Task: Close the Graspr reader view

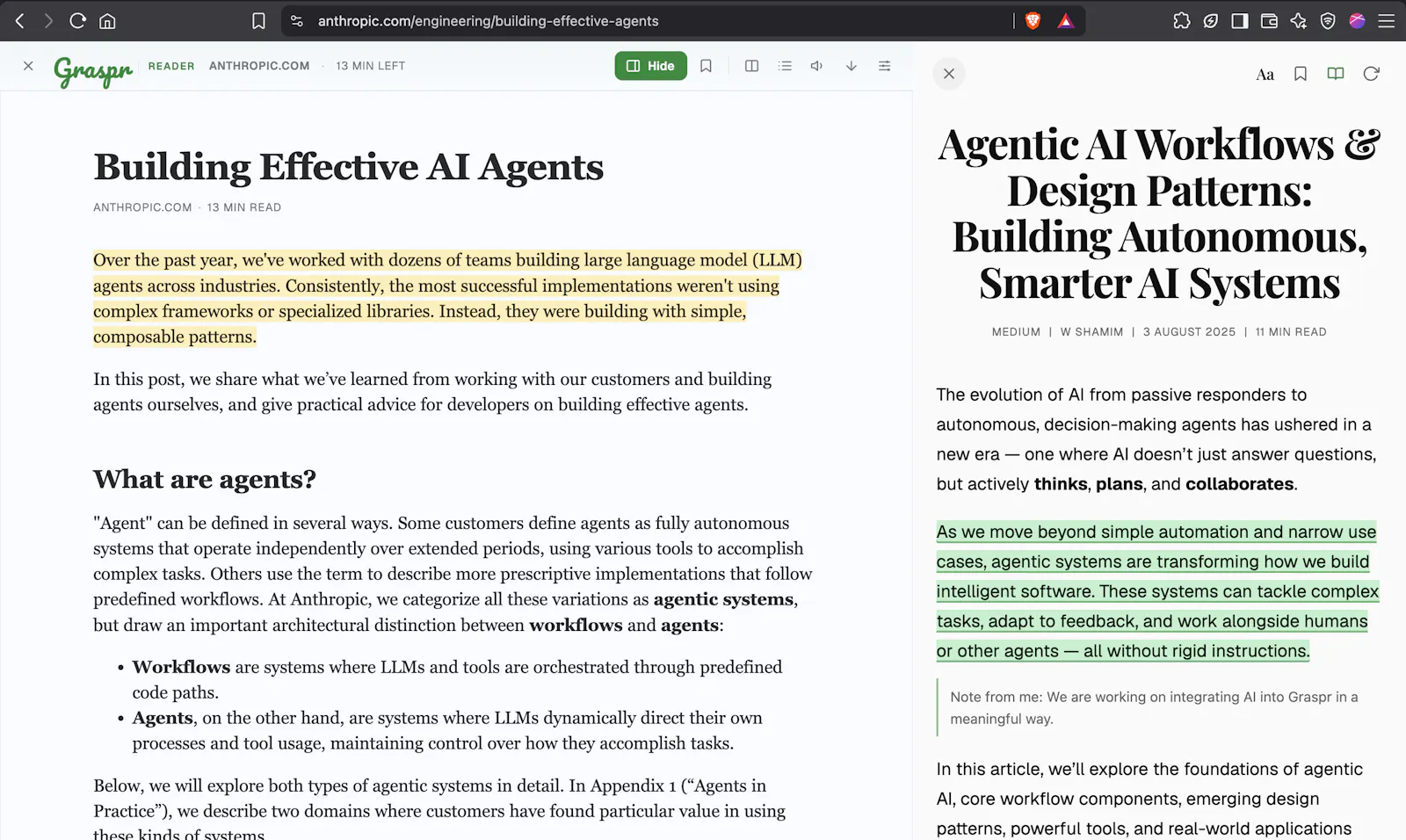Action: pos(28,66)
